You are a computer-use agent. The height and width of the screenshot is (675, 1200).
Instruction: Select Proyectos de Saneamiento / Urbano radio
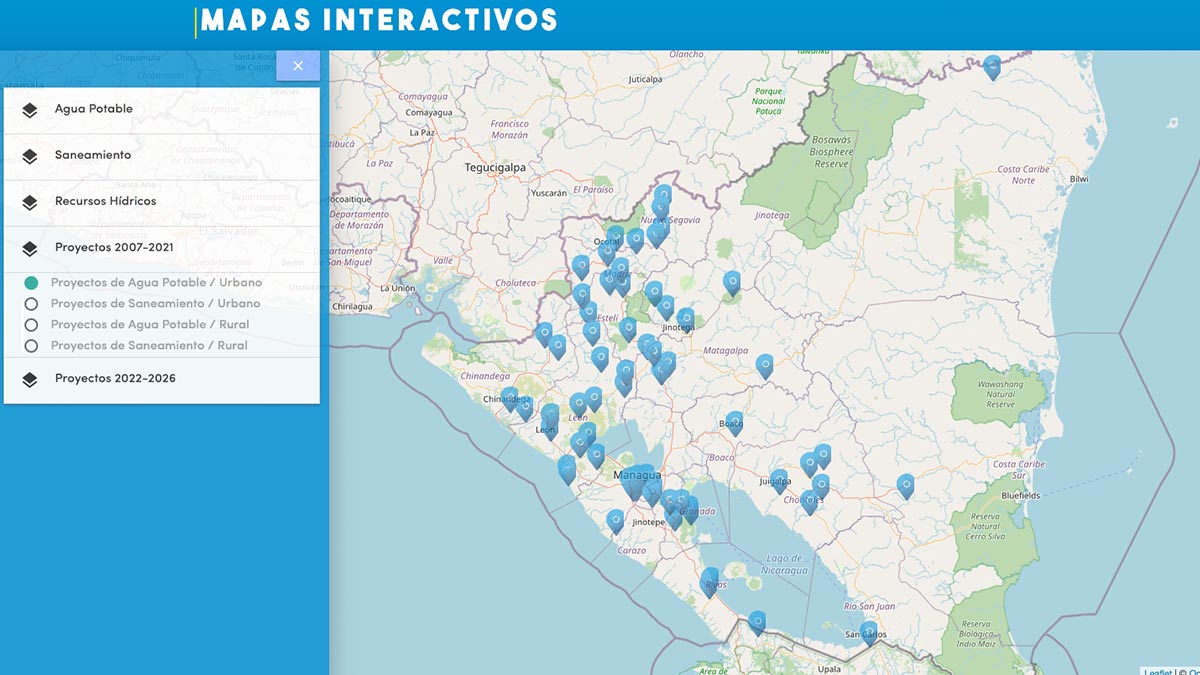coord(31,304)
